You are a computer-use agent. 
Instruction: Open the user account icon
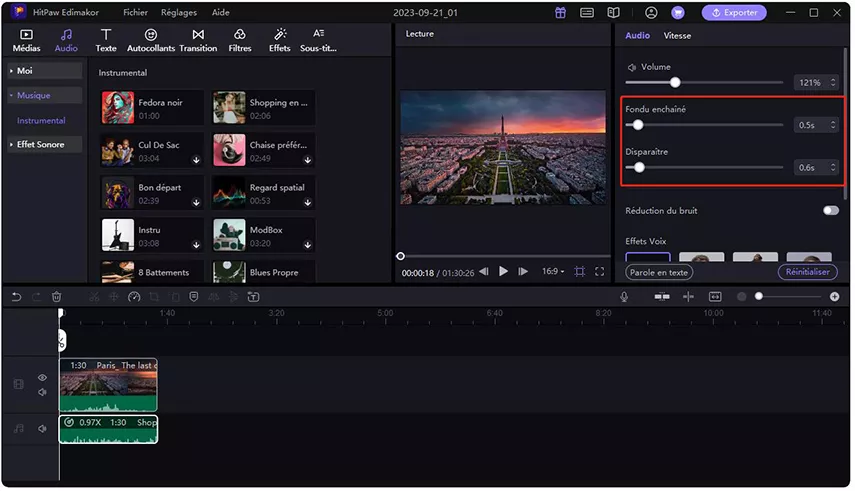click(x=651, y=13)
